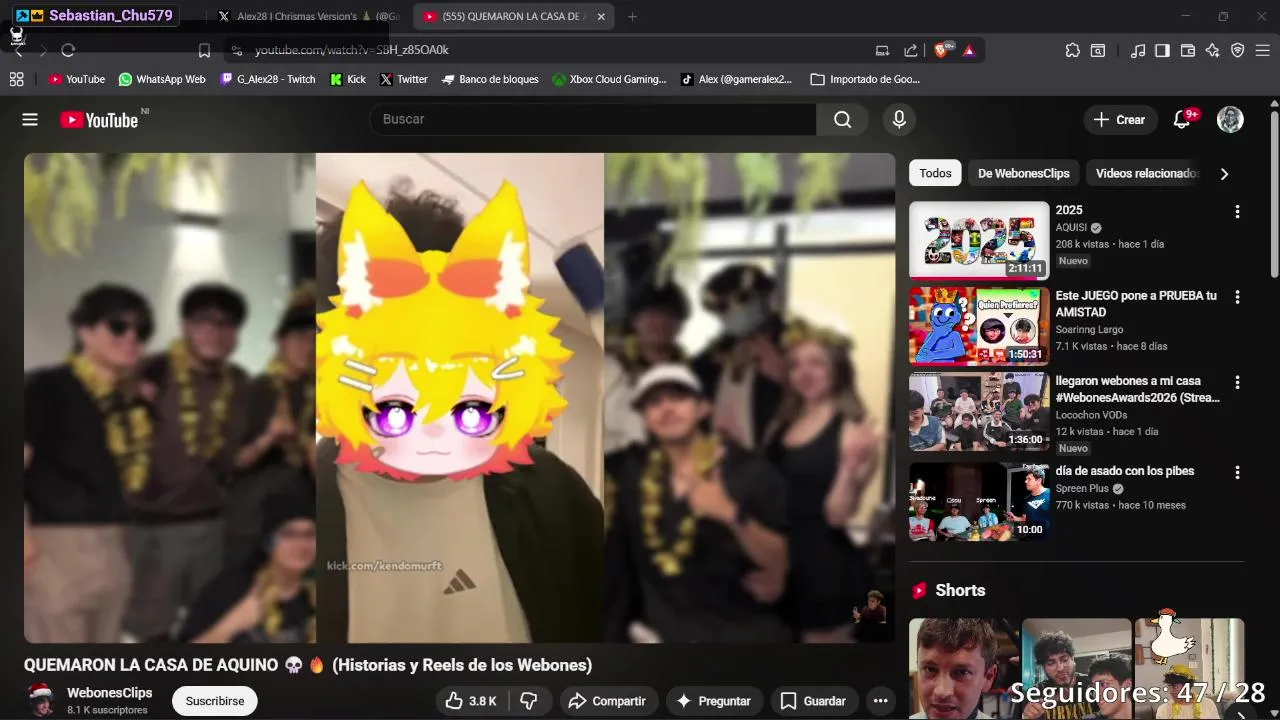Image resolution: width=1280 pixels, height=720 pixels.
Task: Open Brave Playlist music note icon
Action: click(x=1138, y=50)
